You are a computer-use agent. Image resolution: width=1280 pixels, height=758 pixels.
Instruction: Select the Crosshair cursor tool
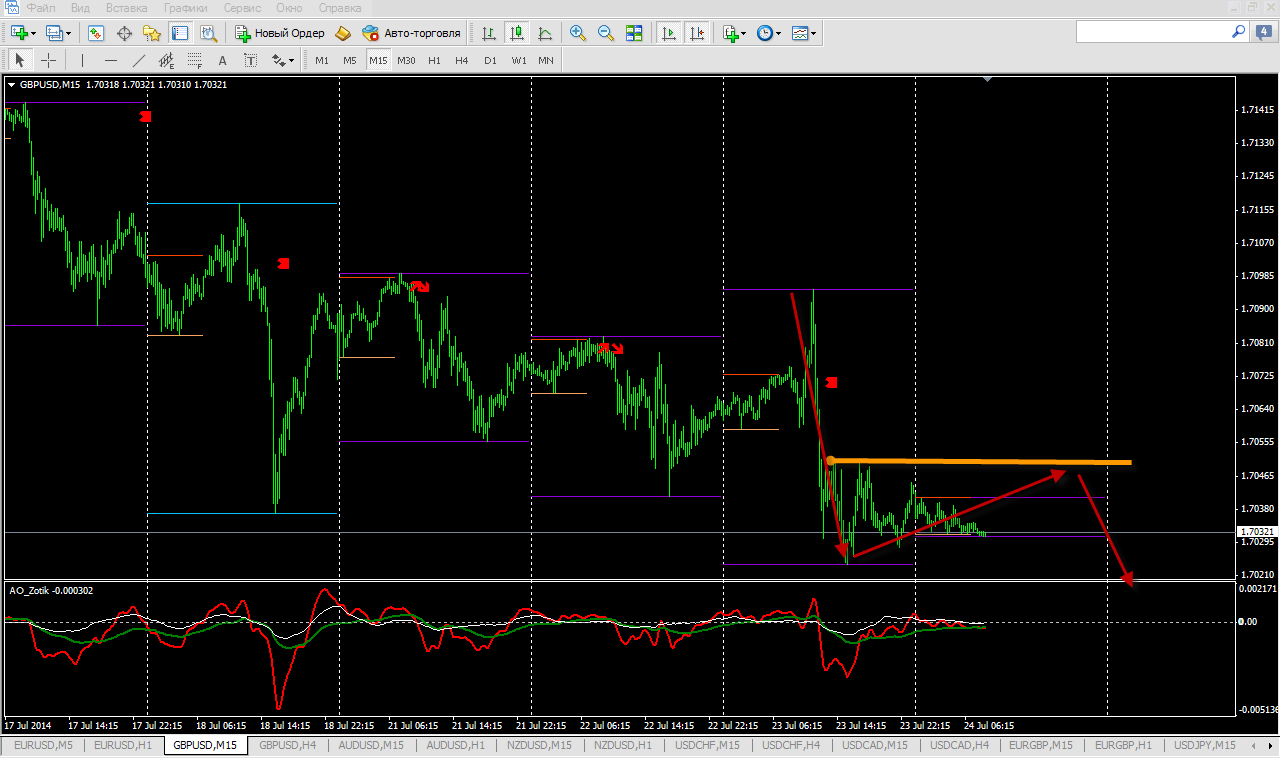click(48, 60)
